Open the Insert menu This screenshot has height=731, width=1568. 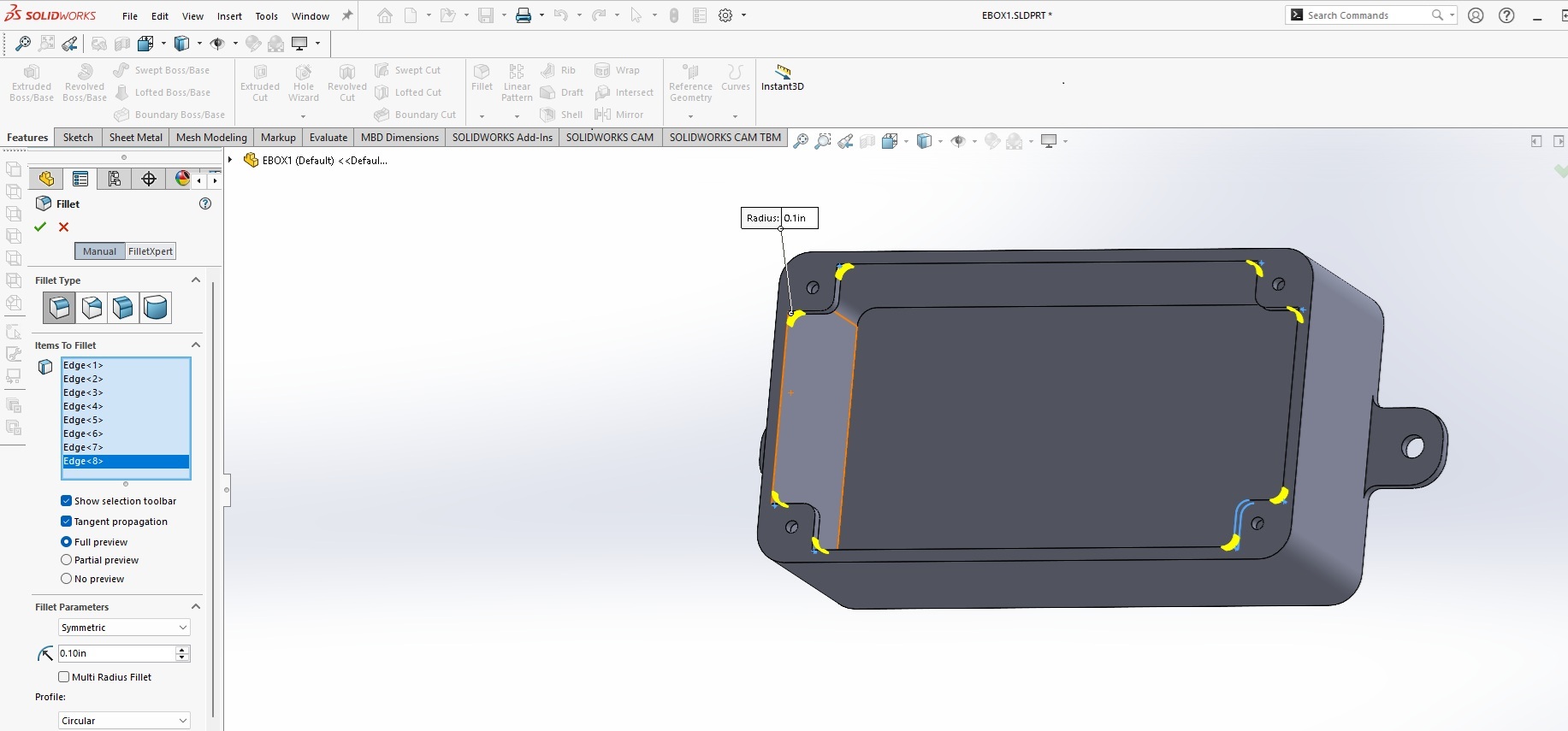pyautogui.click(x=229, y=16)
